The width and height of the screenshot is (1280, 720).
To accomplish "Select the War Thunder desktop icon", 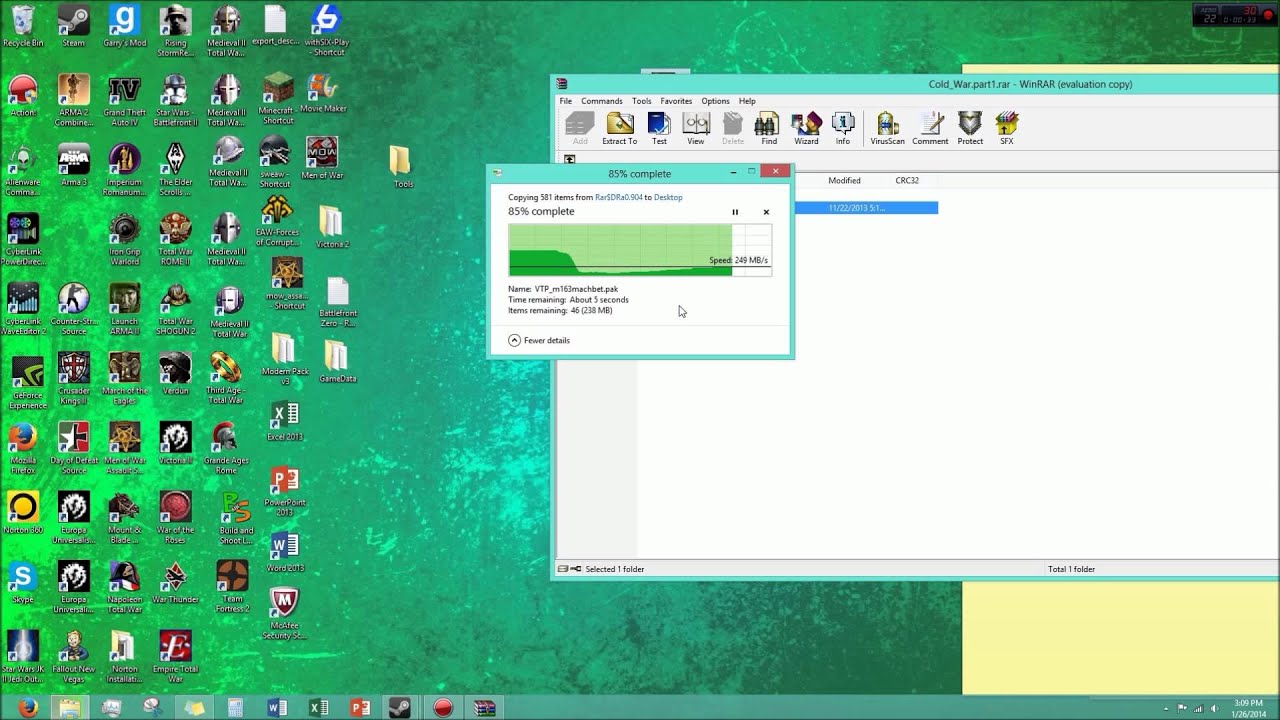I will (175, 583).
